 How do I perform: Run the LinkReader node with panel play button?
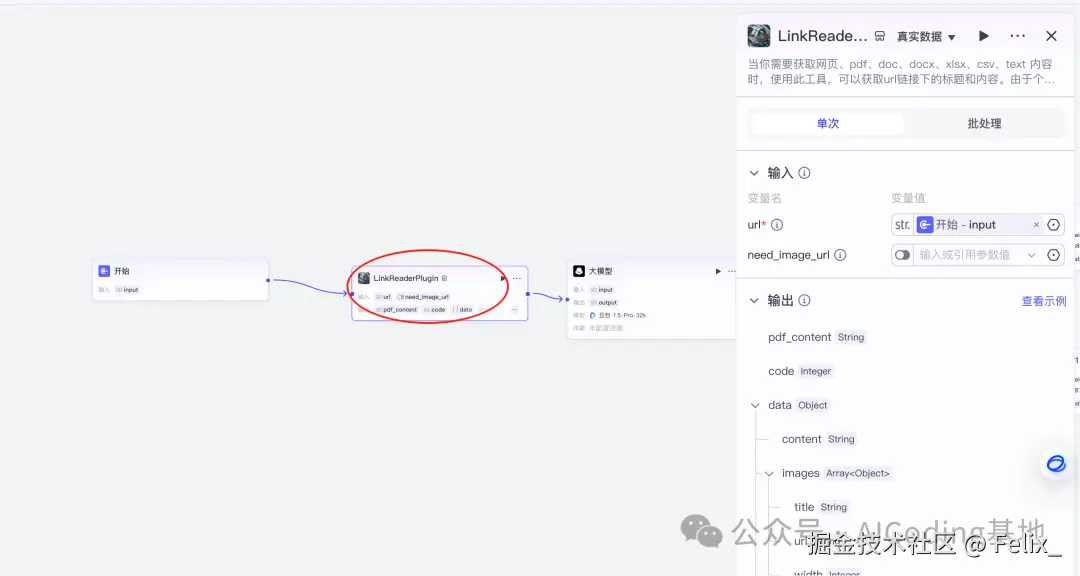pyautogui.click(x=984, y=36)
